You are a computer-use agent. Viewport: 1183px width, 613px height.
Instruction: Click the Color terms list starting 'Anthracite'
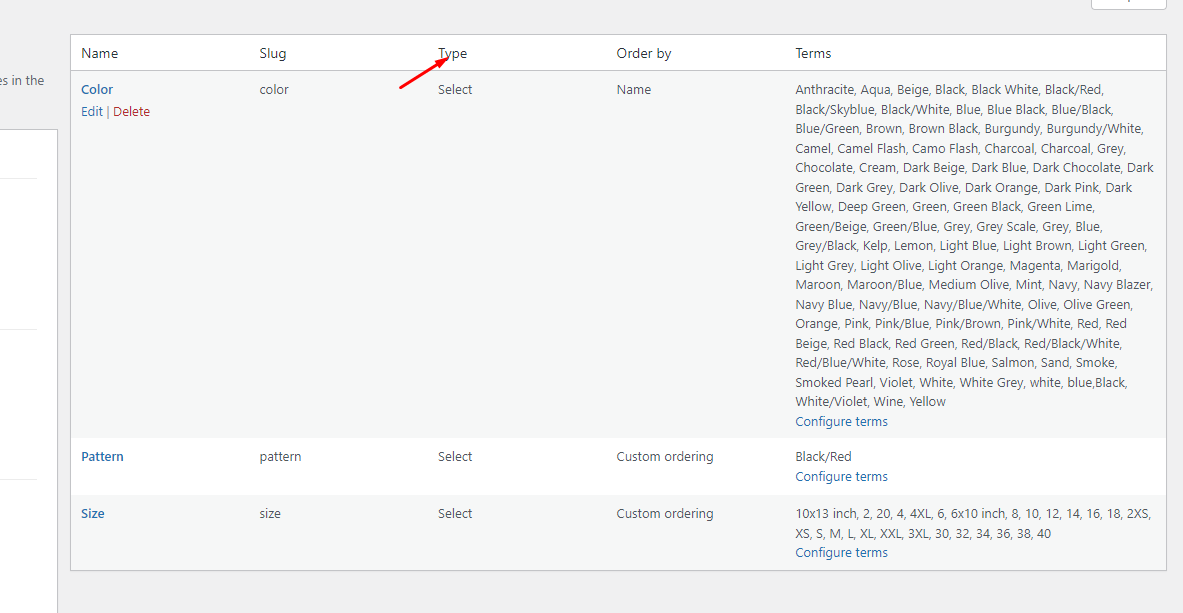point(975,245)
